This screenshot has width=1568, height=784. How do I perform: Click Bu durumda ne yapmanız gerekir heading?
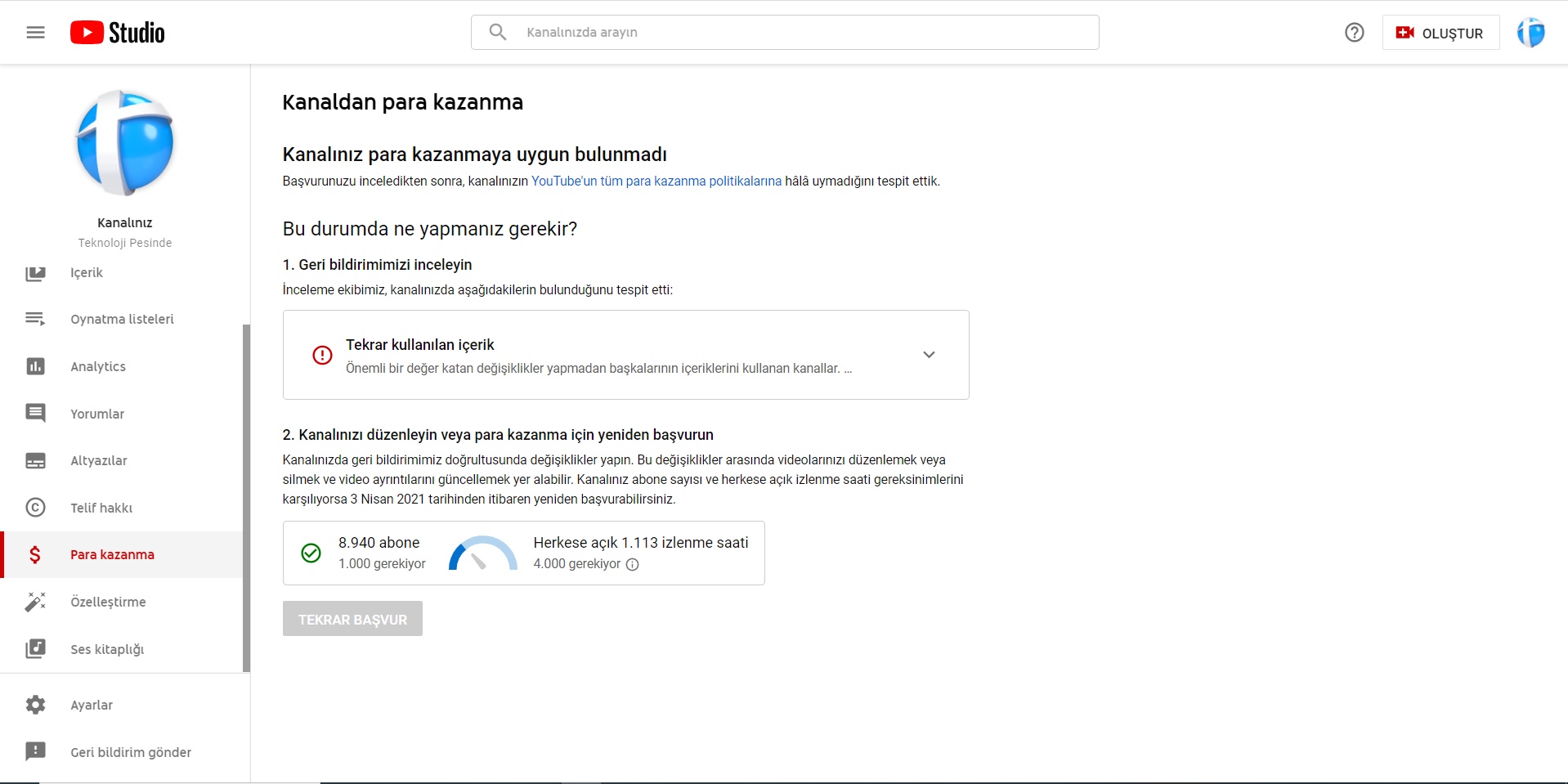tap(430, 229)
